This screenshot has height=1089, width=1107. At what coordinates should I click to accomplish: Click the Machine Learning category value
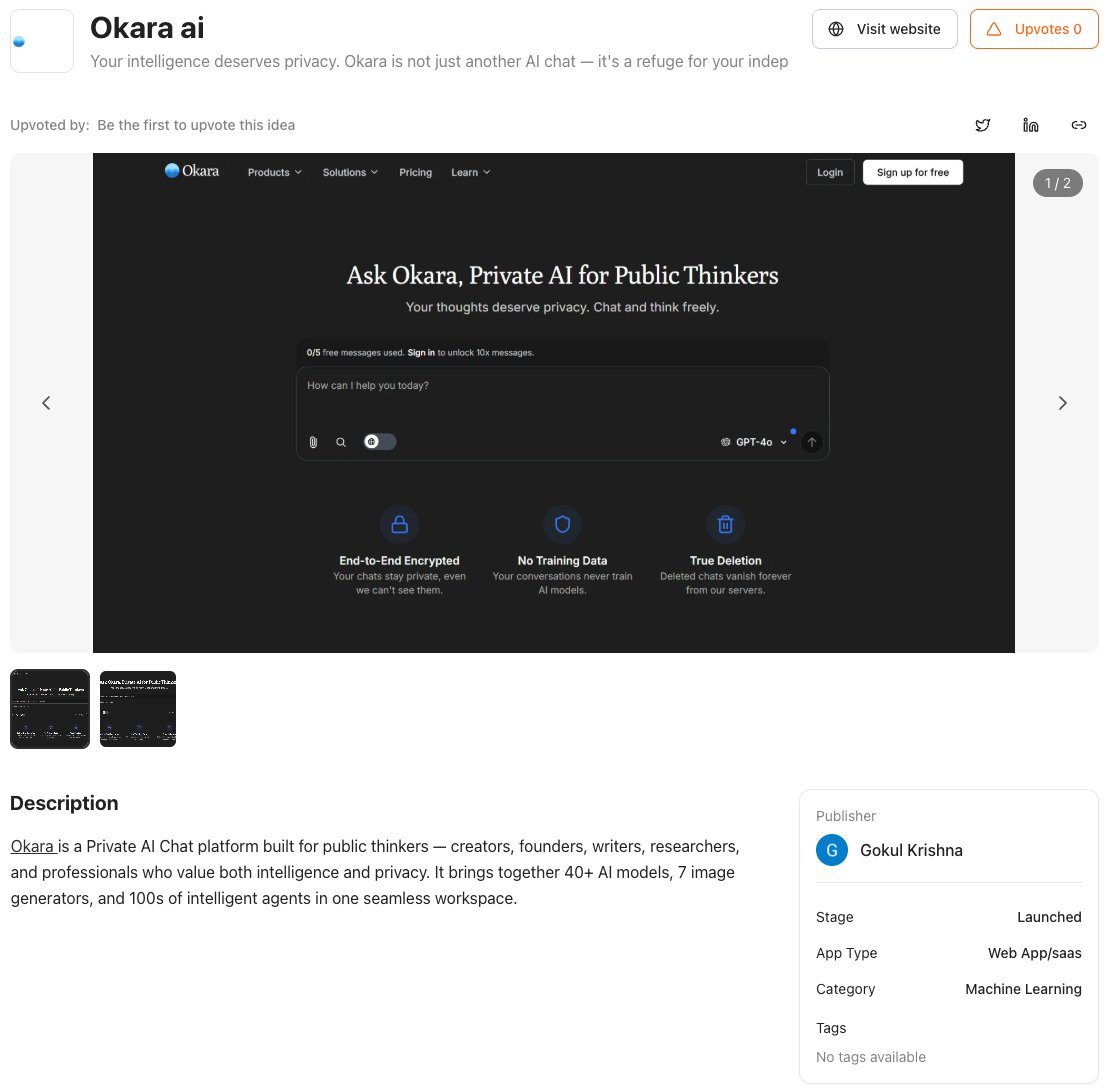[1023, 989]
